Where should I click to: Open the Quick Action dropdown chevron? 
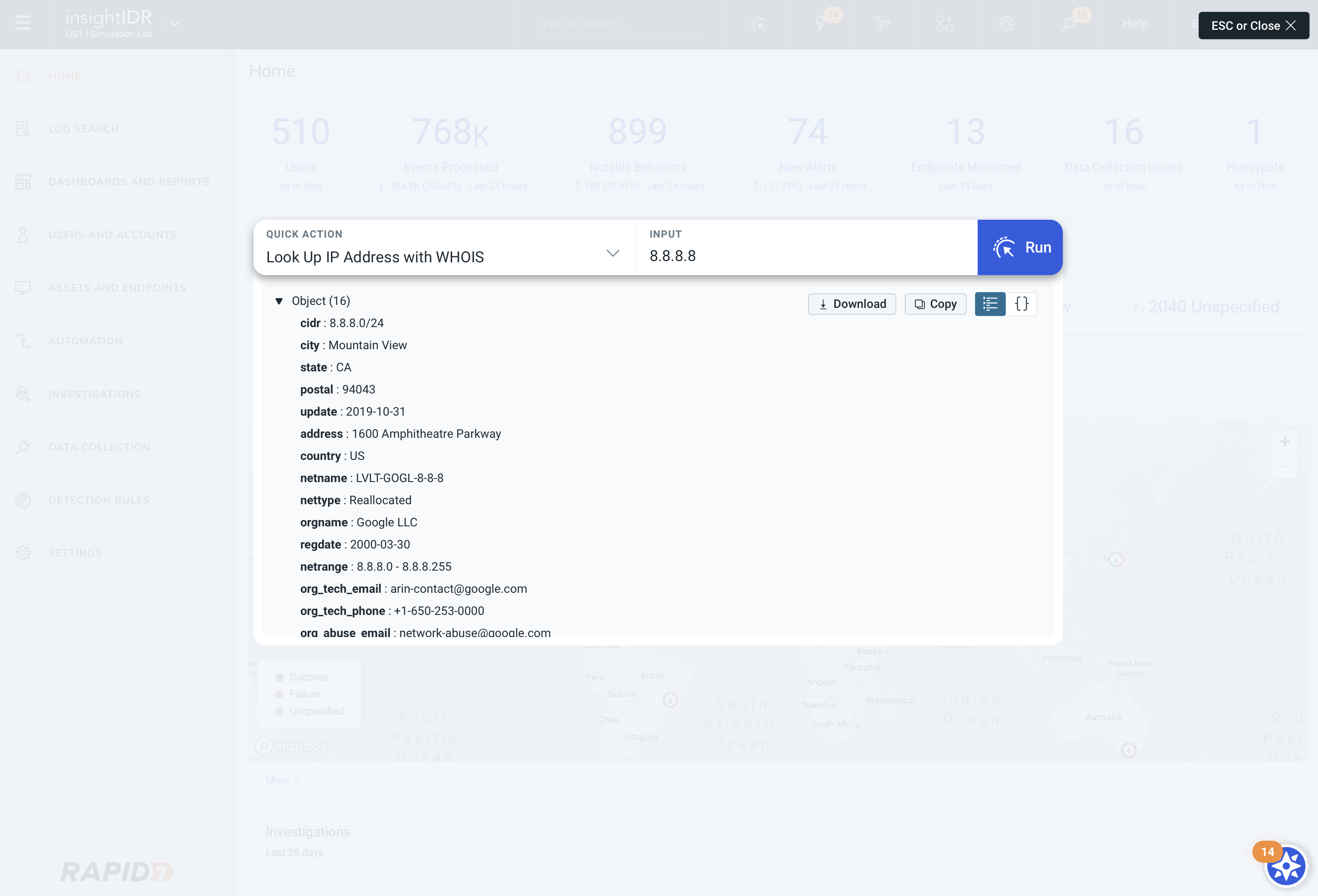613,253
